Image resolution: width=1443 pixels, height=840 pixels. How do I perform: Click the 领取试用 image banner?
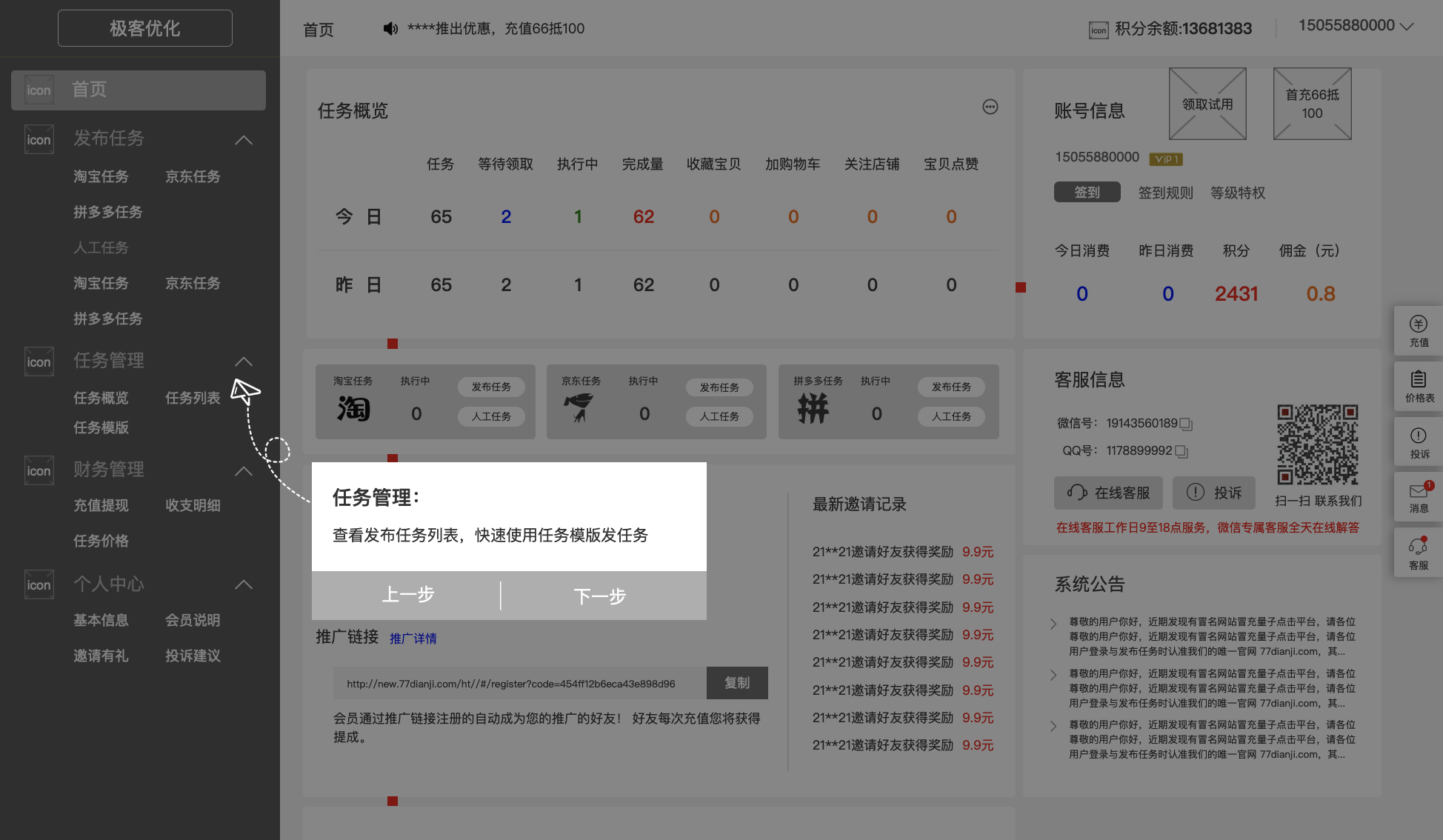coord(1207,104)
